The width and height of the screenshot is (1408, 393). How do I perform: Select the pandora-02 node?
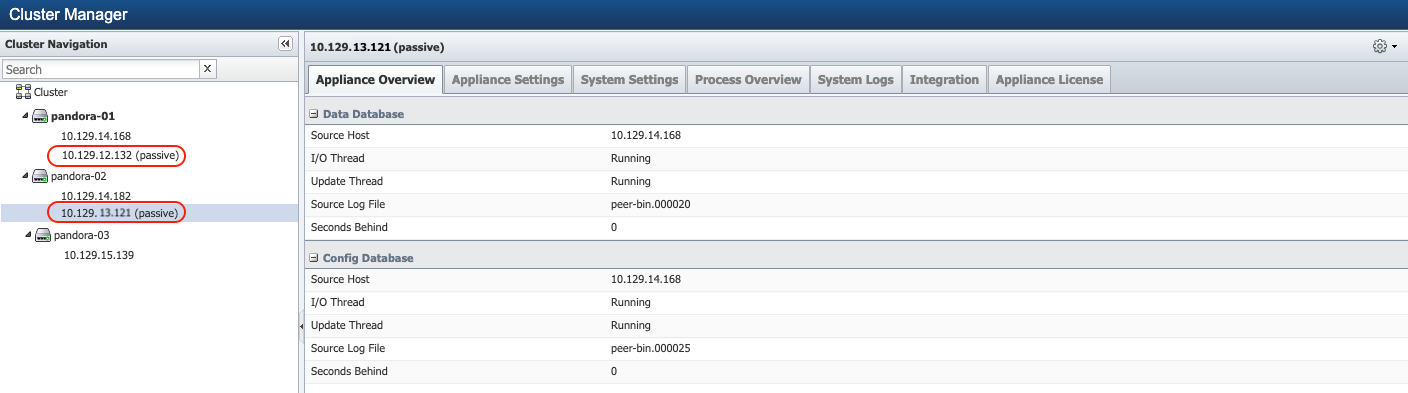point(79,176)
